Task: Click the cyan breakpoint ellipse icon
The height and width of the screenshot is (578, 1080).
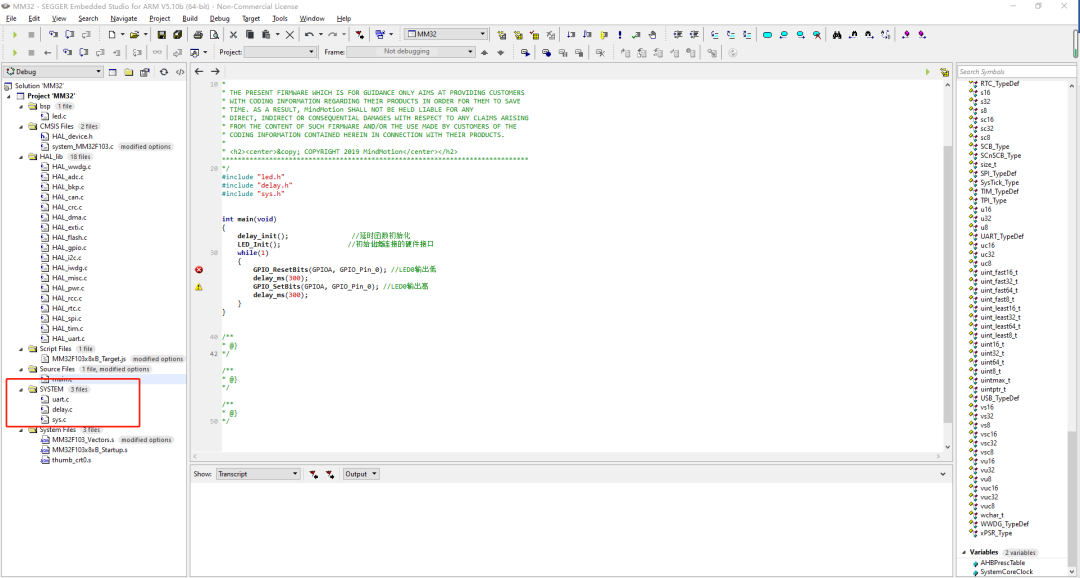Action: click(767, 34)
